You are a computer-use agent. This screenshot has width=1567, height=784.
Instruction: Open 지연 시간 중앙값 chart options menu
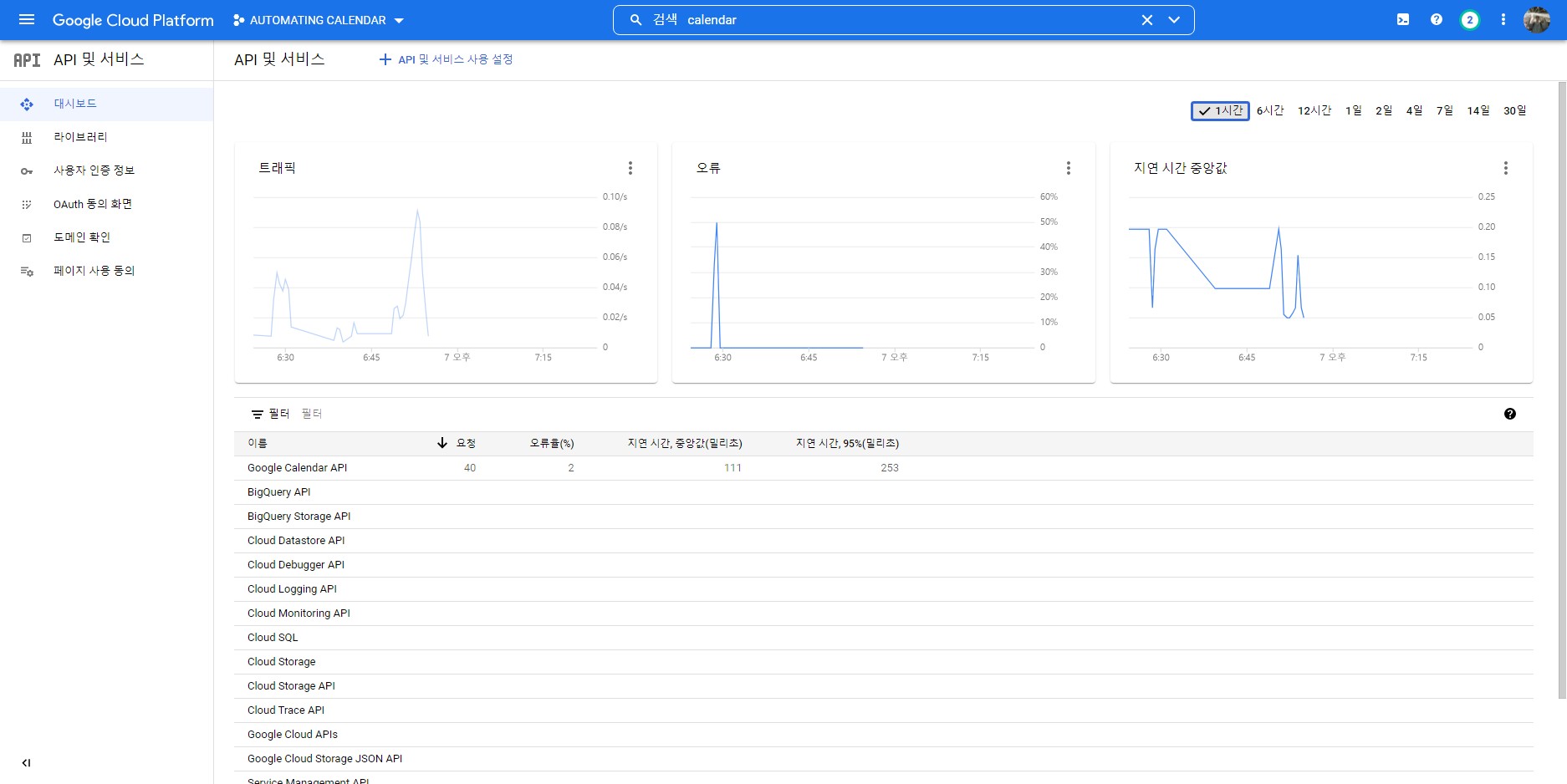tap(1506, 168)
